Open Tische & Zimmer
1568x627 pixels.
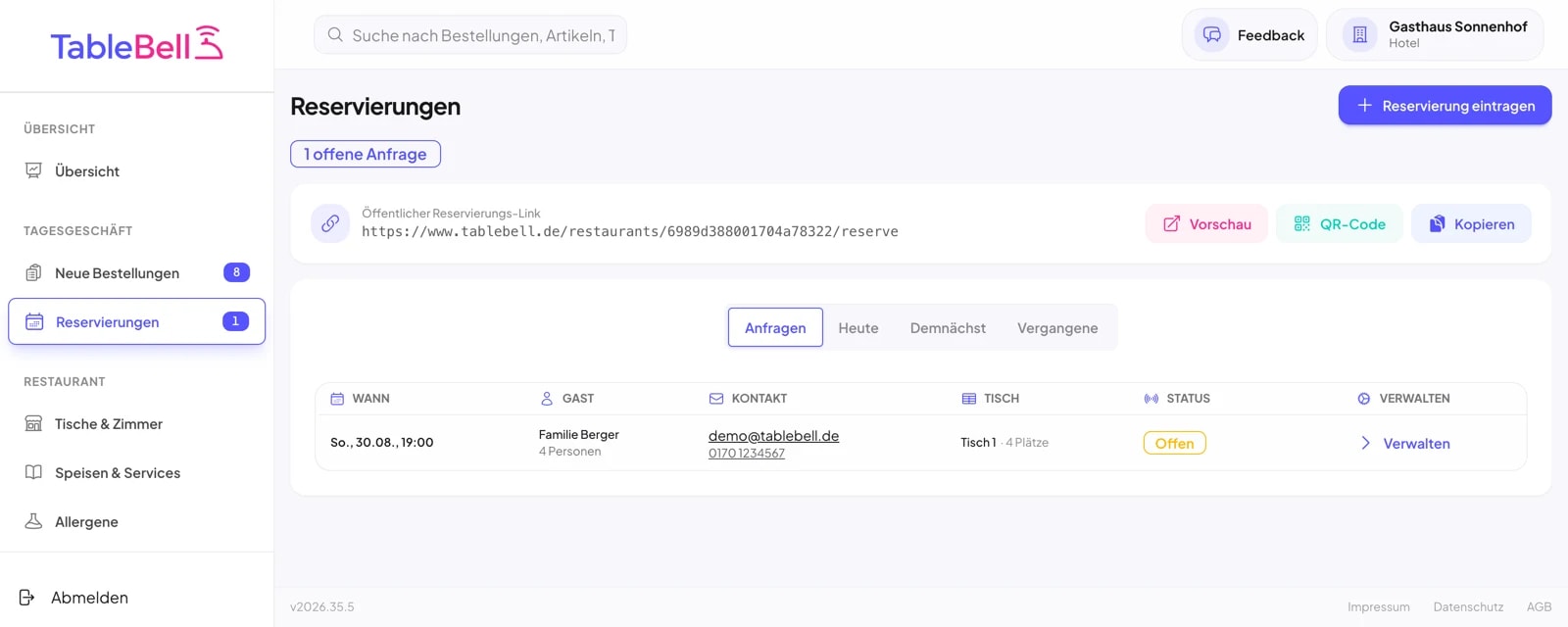[x=137, y=424]
